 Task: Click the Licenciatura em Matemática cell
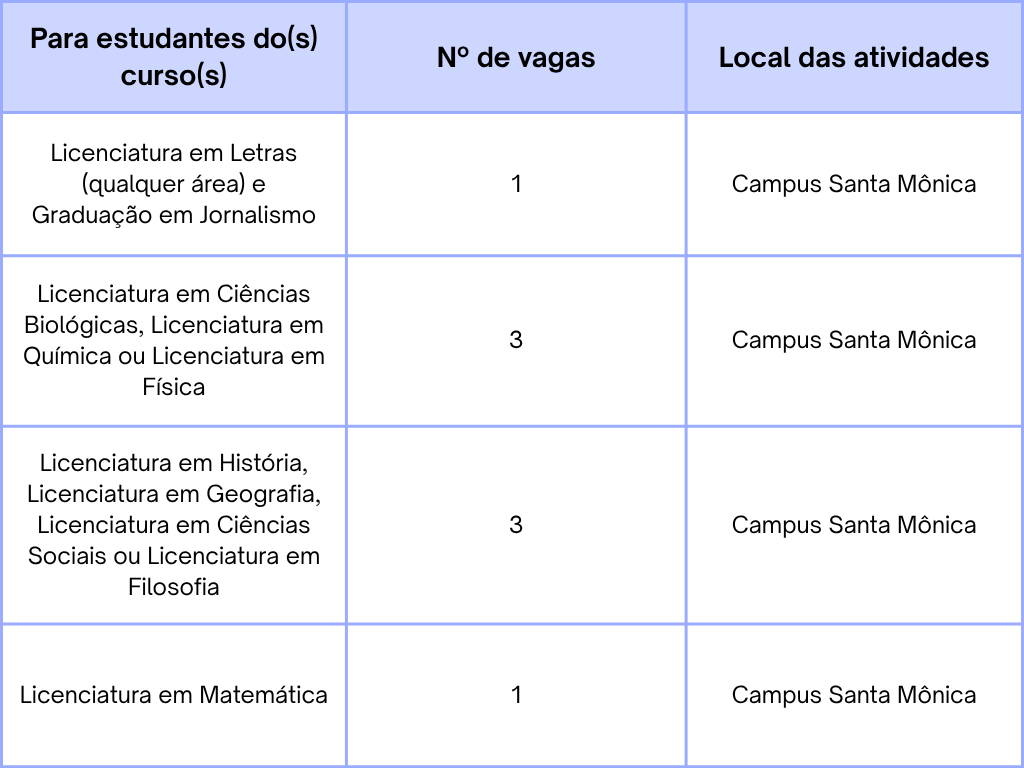174,694
